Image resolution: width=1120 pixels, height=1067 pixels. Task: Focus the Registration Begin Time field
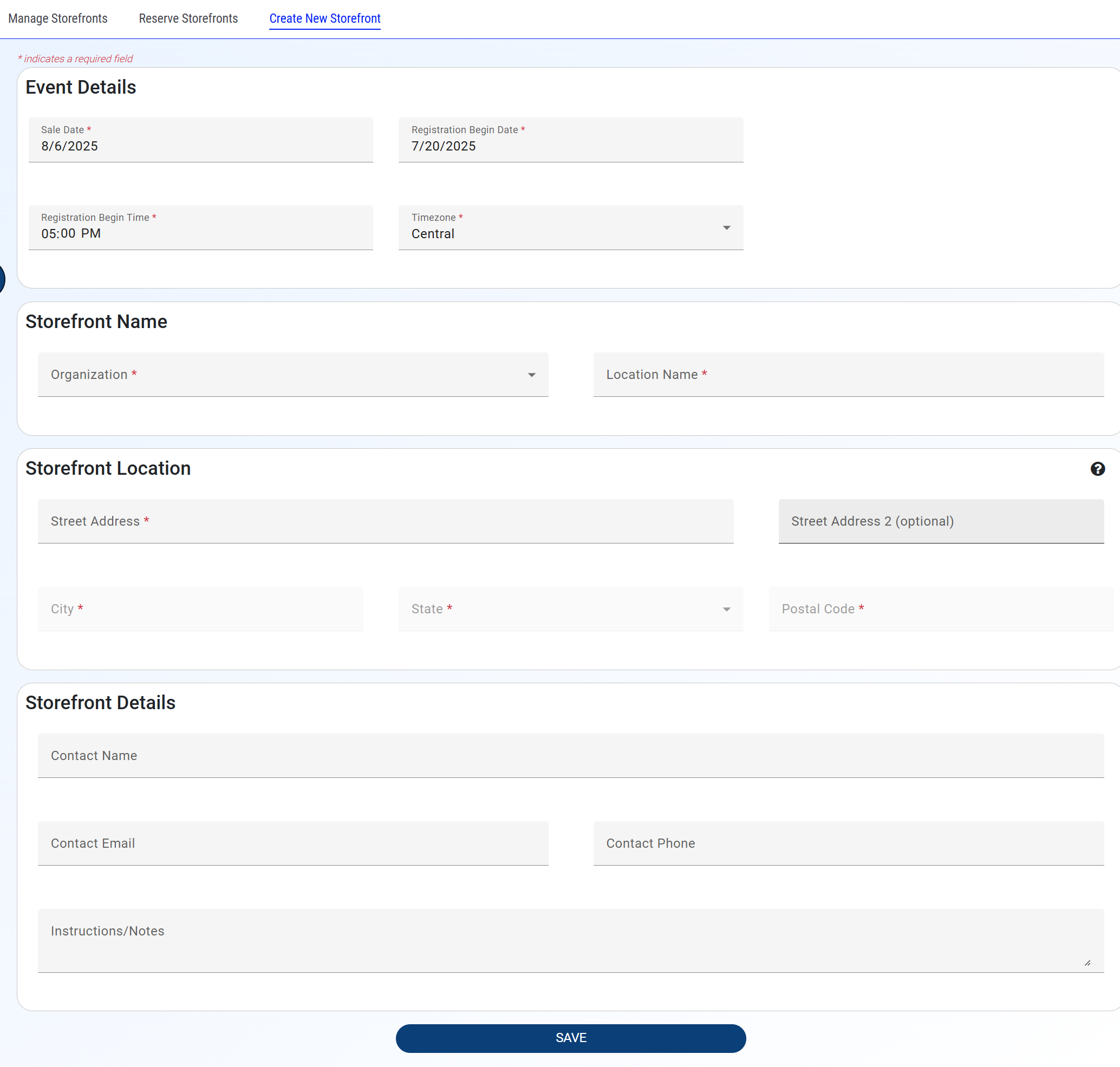(200, 228)
